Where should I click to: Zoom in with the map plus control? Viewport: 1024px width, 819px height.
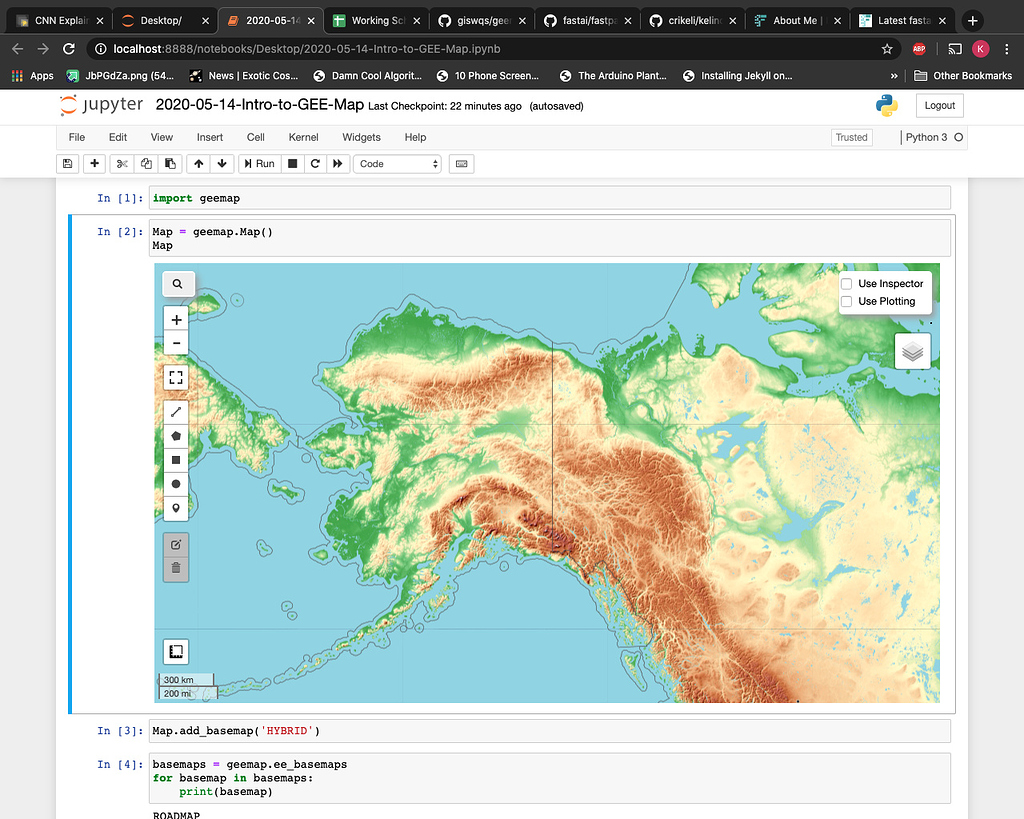coord(176,319)
